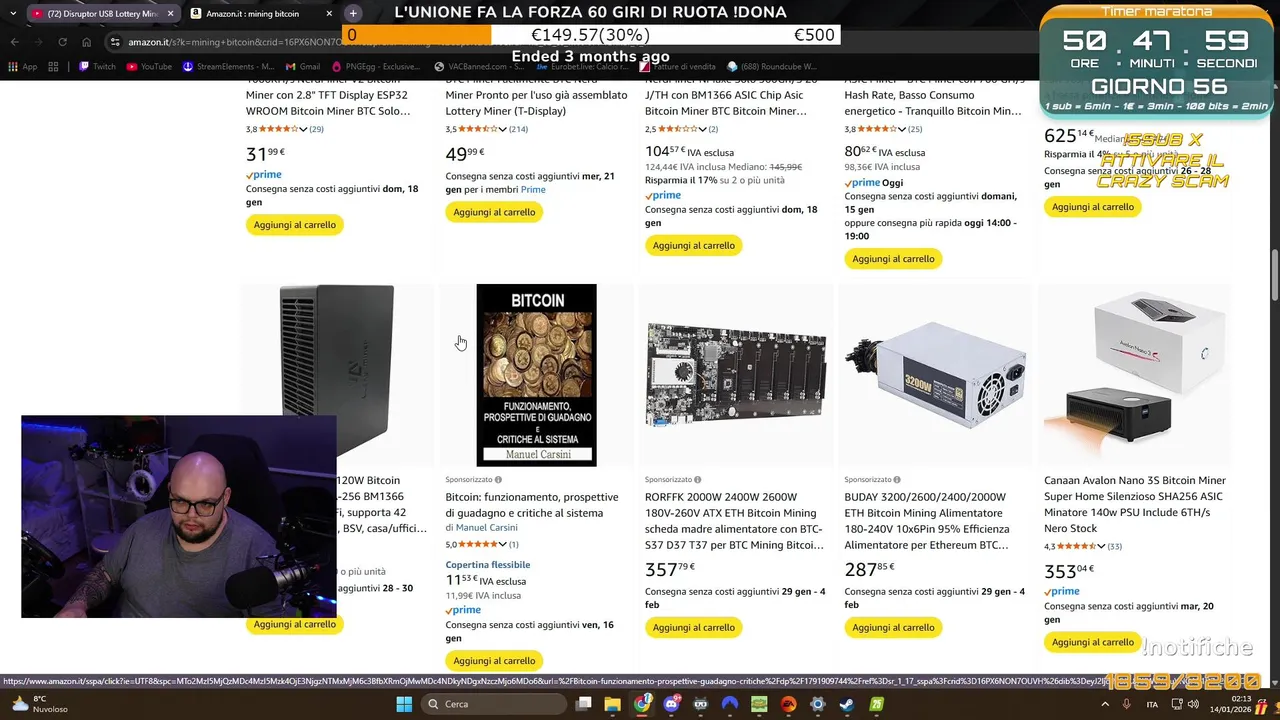Open the Canaan Avalon Nano 3S title

1135,504
